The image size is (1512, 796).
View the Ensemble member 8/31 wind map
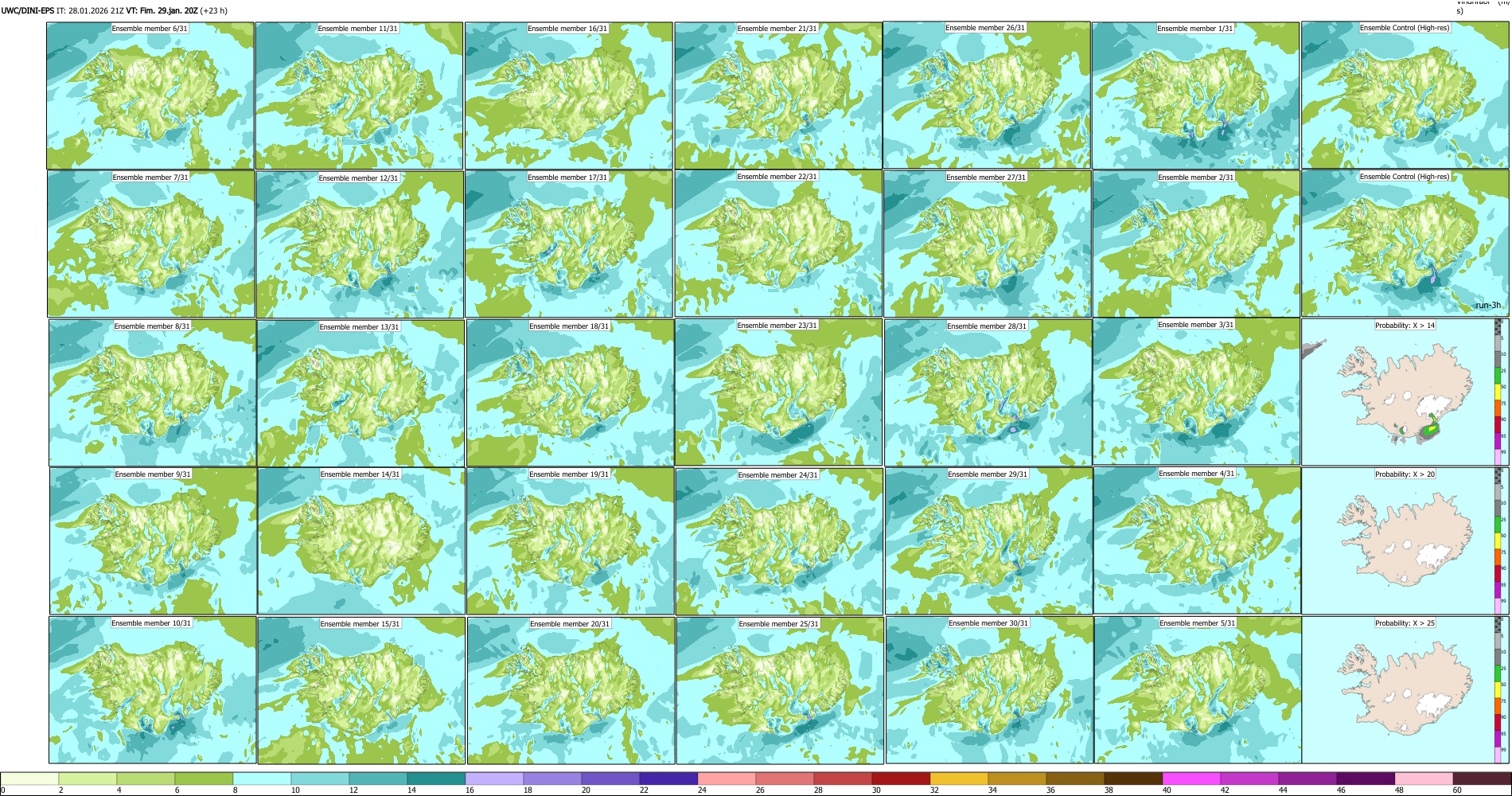point(152,392)
